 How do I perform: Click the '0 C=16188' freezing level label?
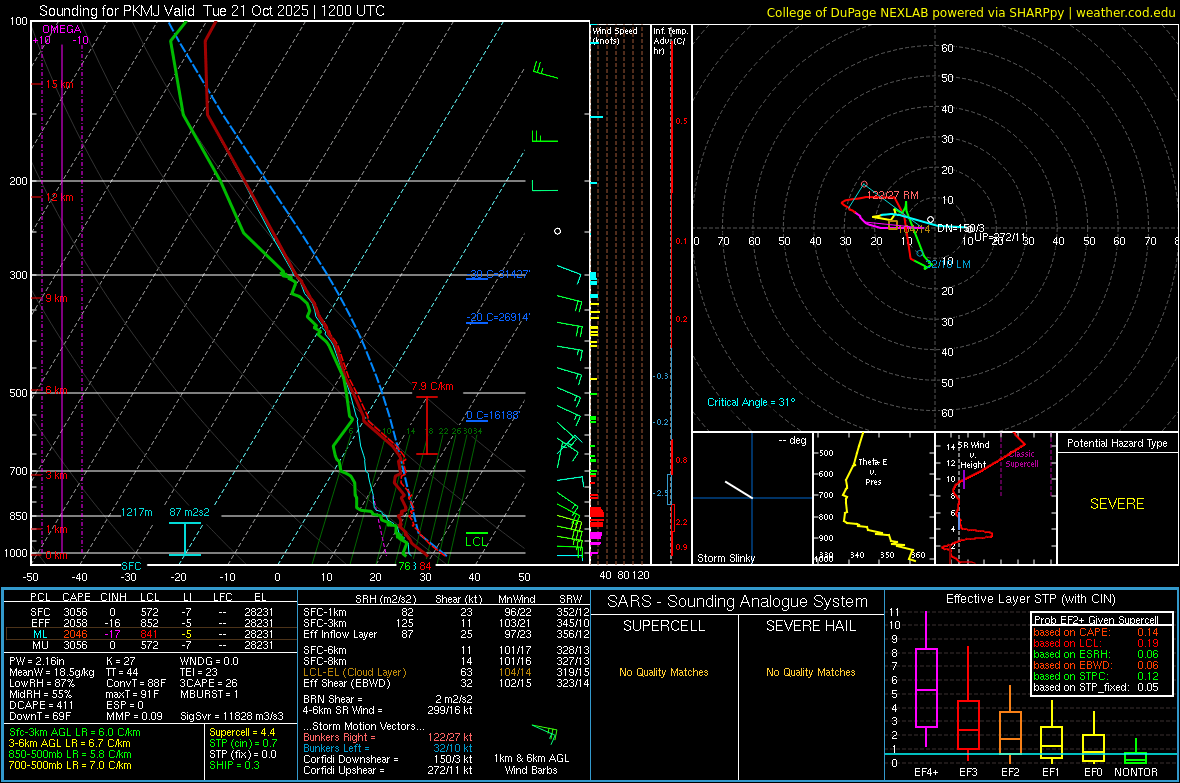tap(493, 415)
